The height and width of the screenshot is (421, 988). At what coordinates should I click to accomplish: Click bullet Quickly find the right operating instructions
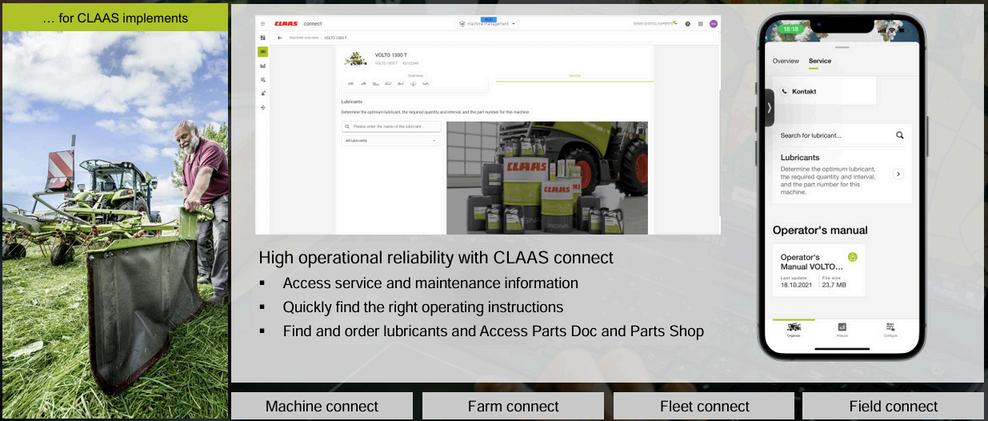pos(423,308)
